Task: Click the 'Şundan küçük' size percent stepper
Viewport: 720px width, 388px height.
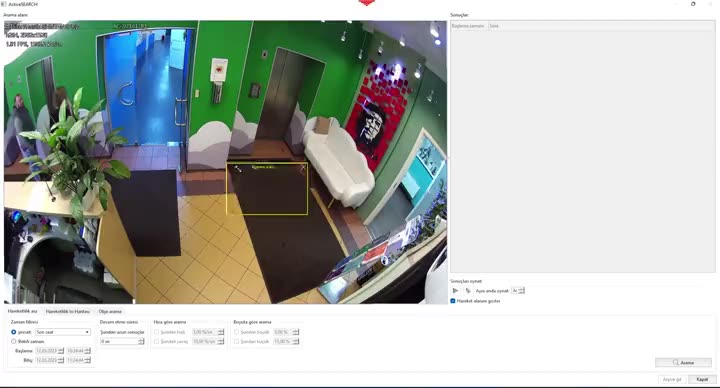Action: (x=295, y=342)
